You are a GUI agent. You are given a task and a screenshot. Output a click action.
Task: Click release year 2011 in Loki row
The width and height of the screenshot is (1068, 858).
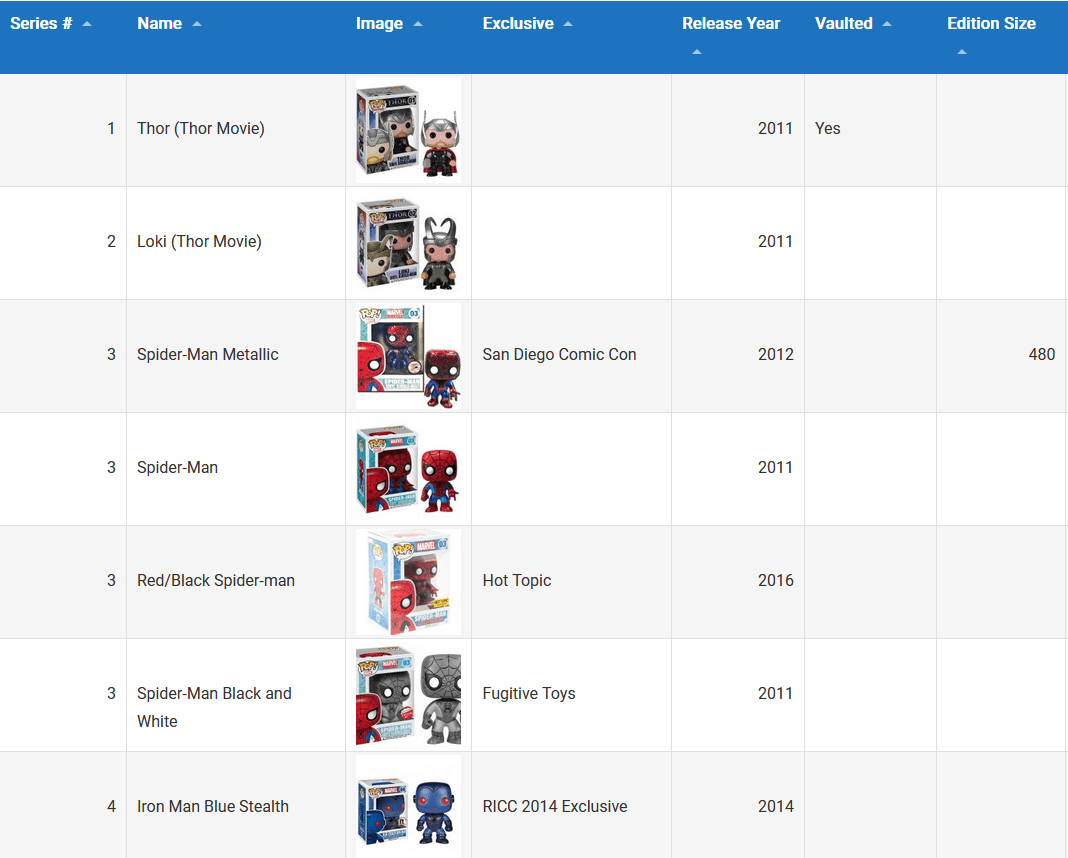click(x=776, y=242)
